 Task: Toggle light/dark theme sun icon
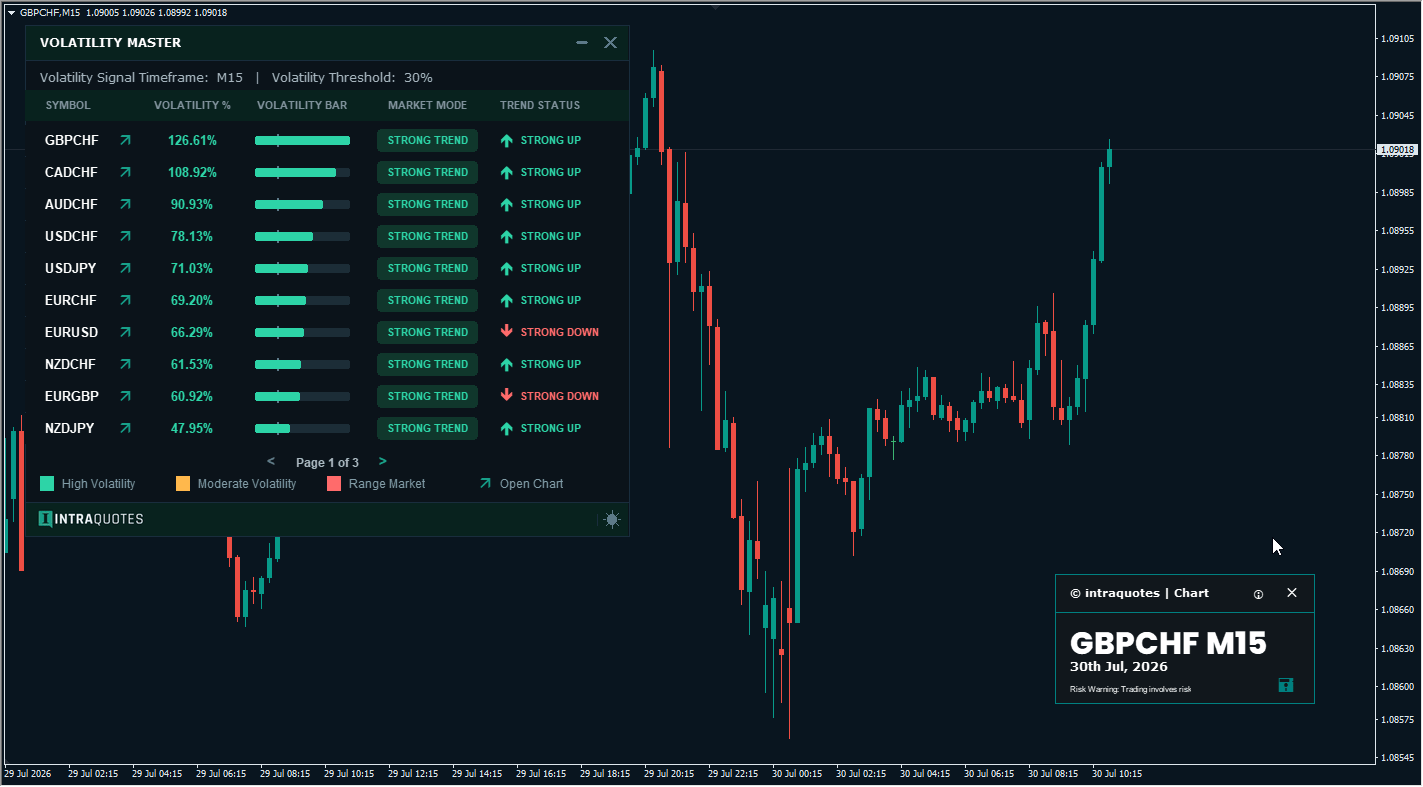612,519
